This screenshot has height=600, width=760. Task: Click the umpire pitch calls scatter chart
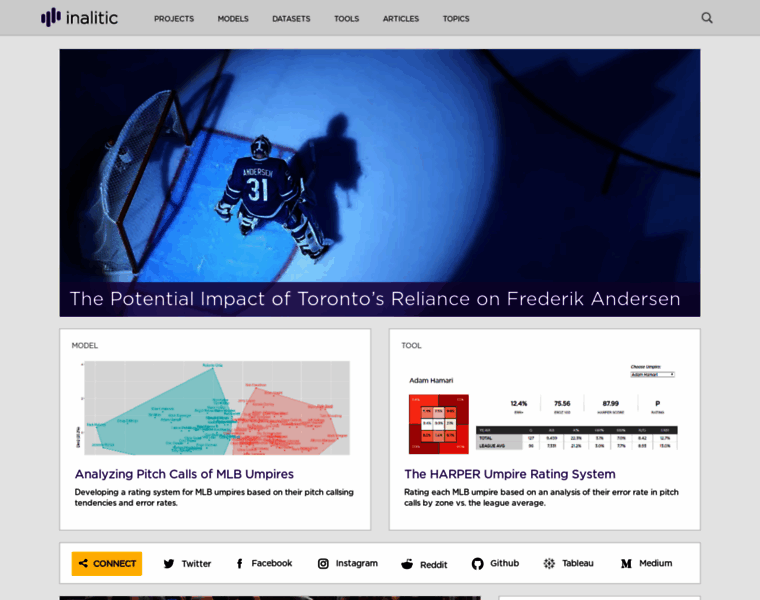pos(214,408)
